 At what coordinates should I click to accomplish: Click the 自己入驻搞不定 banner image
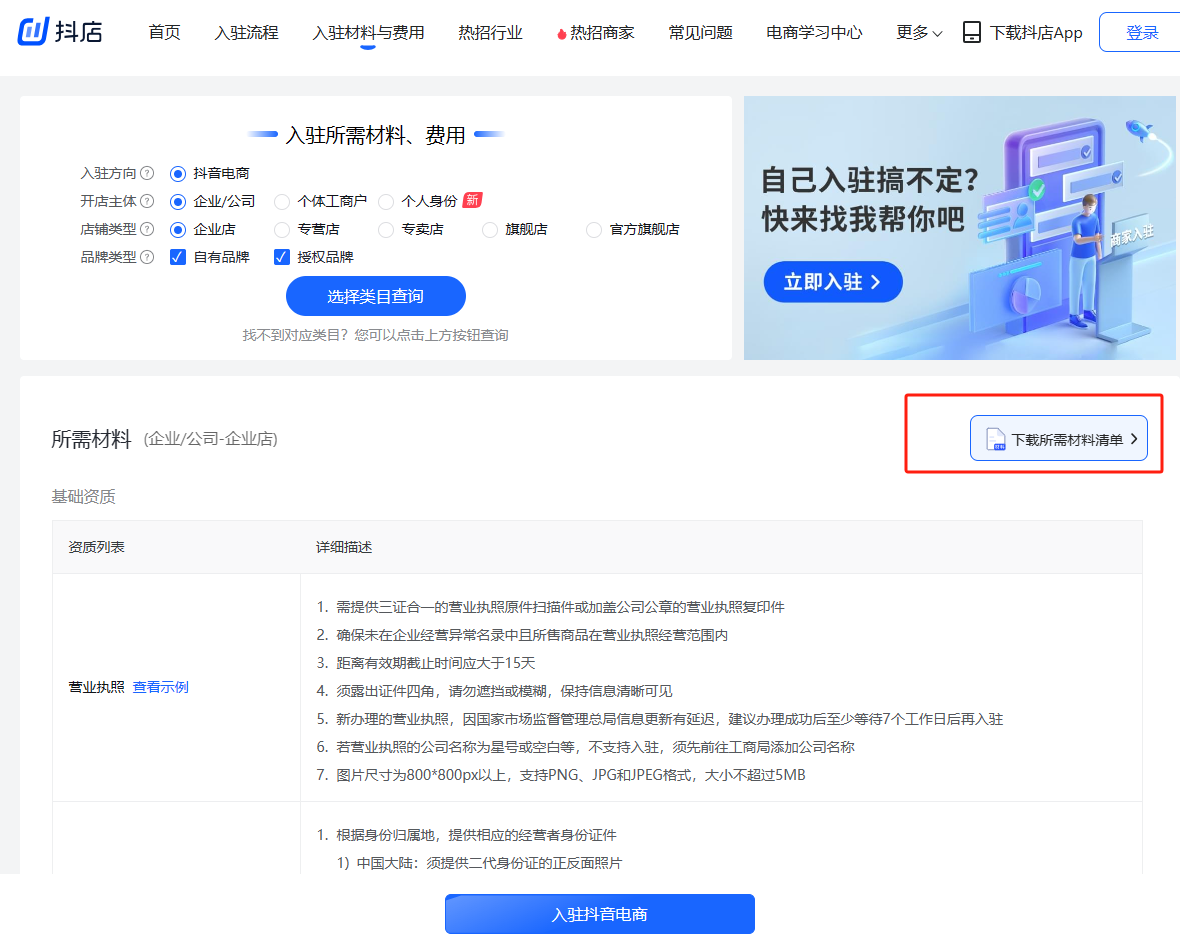pyautogui.click(x=960, y=227)
